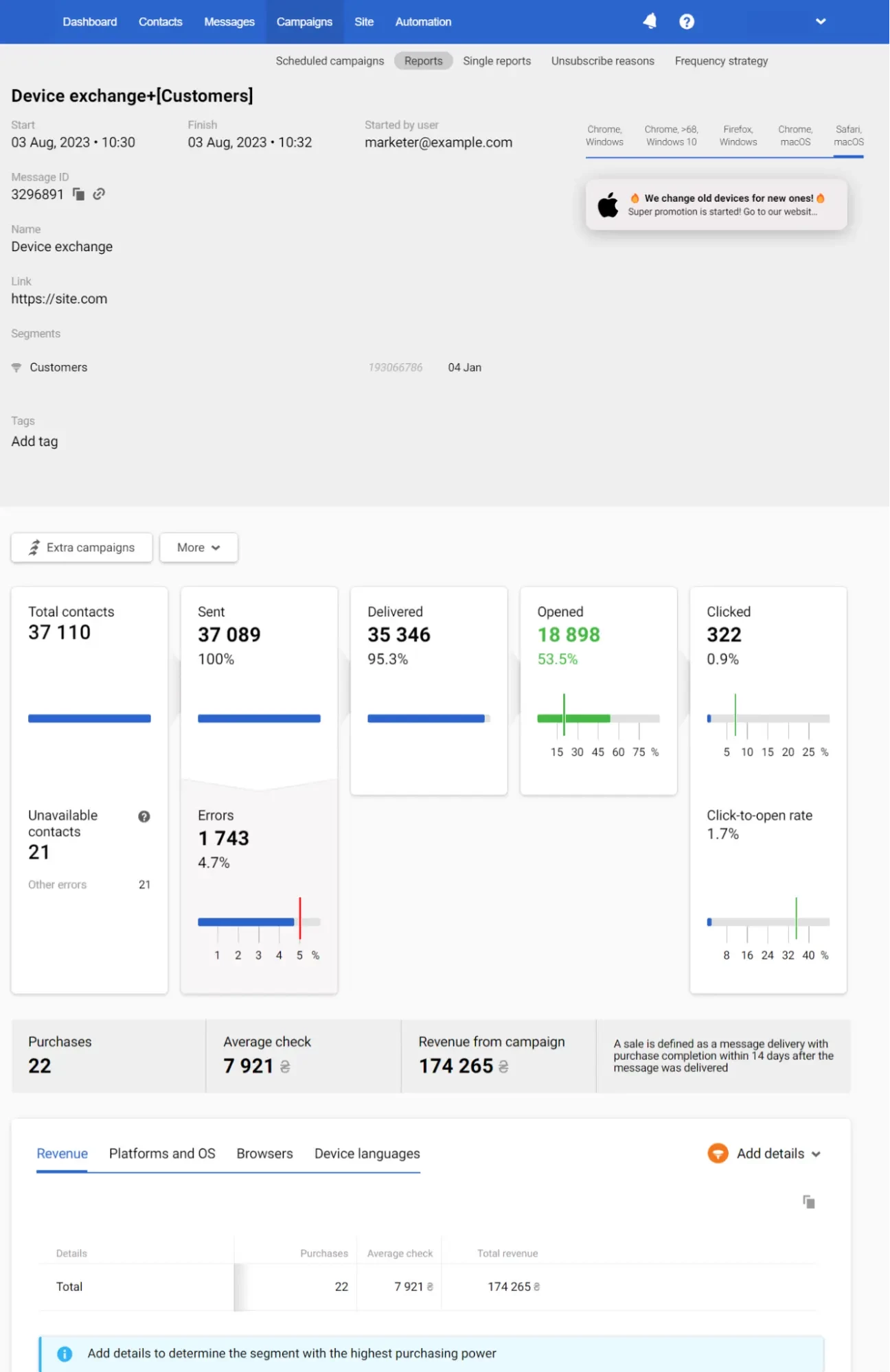This screenshot has width=890, height=1372.
Task: Open the https://site.com link
Action: tap(59, 299)
